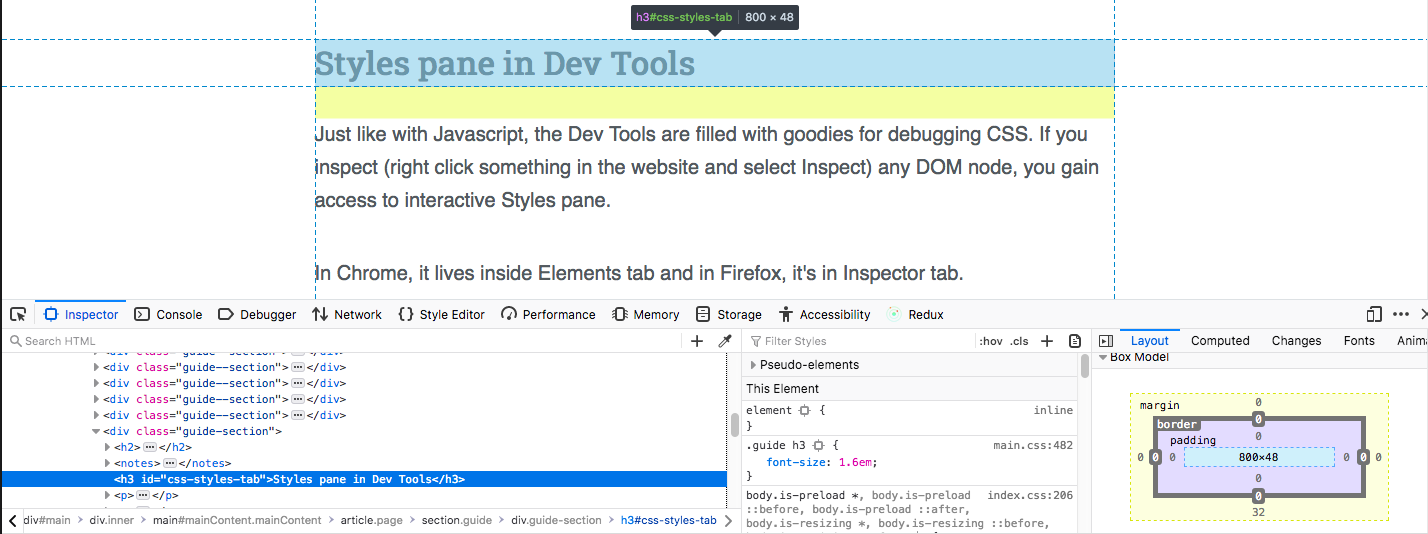Click the margin label in Box Model
Image resolution: width=1428 pixels, height=534 pixels.
click(x=1160, y=406)
